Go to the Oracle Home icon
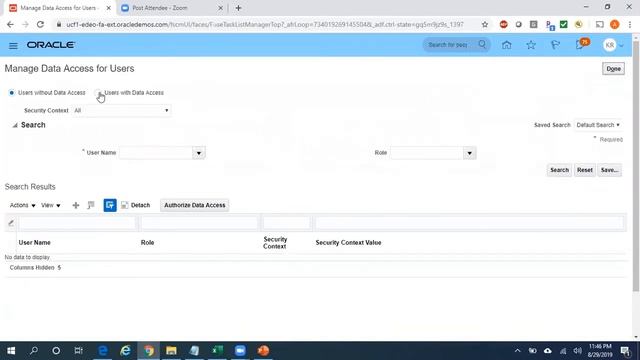This screenshot has height=360, width=640. pos(507,45)
